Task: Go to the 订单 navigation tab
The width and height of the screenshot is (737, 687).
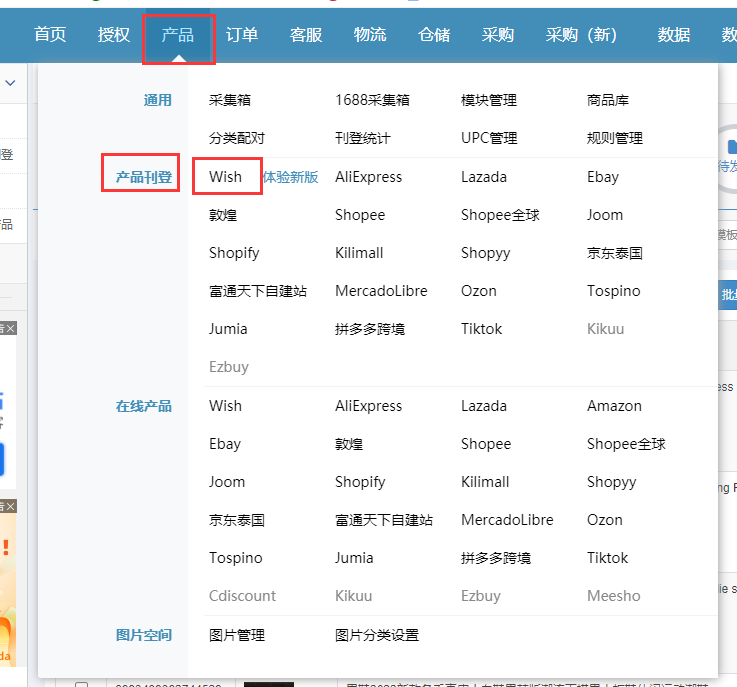Action: point(242,35)
